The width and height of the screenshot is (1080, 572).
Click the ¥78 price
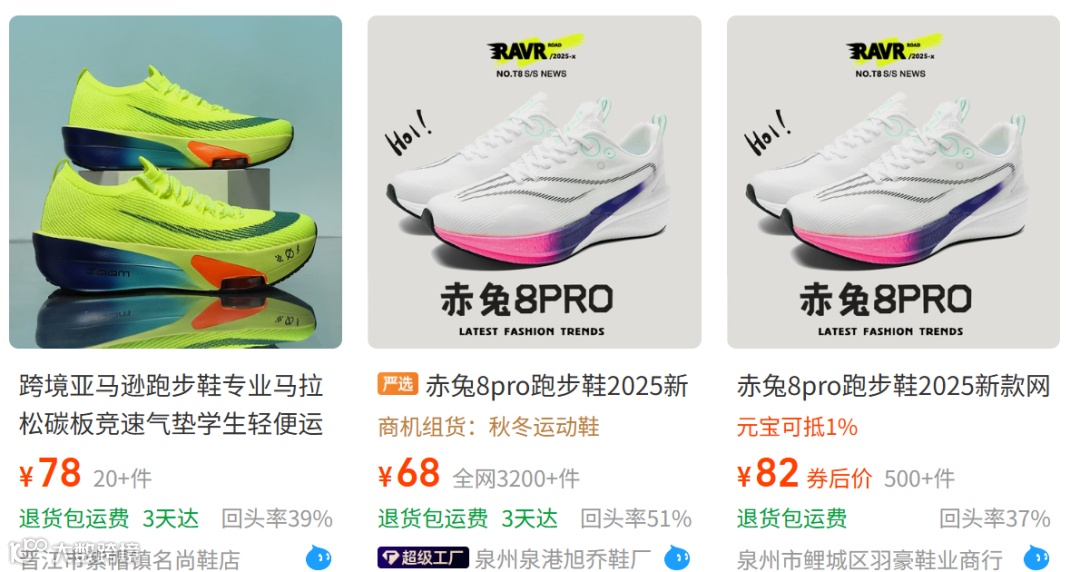pyautogui.click(x=50, y=473)
